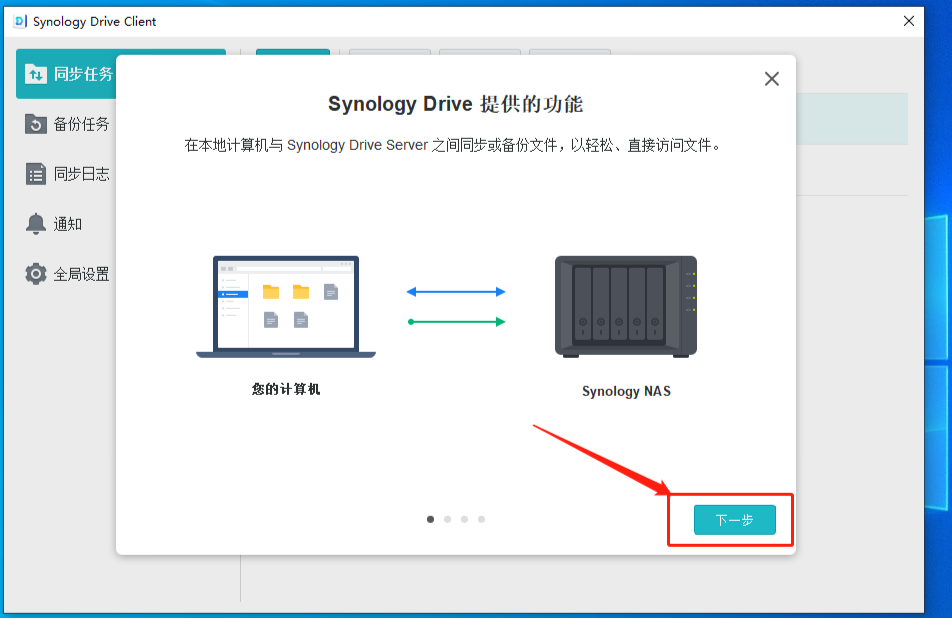Click the laptop computer illustration

coord(286,307)
